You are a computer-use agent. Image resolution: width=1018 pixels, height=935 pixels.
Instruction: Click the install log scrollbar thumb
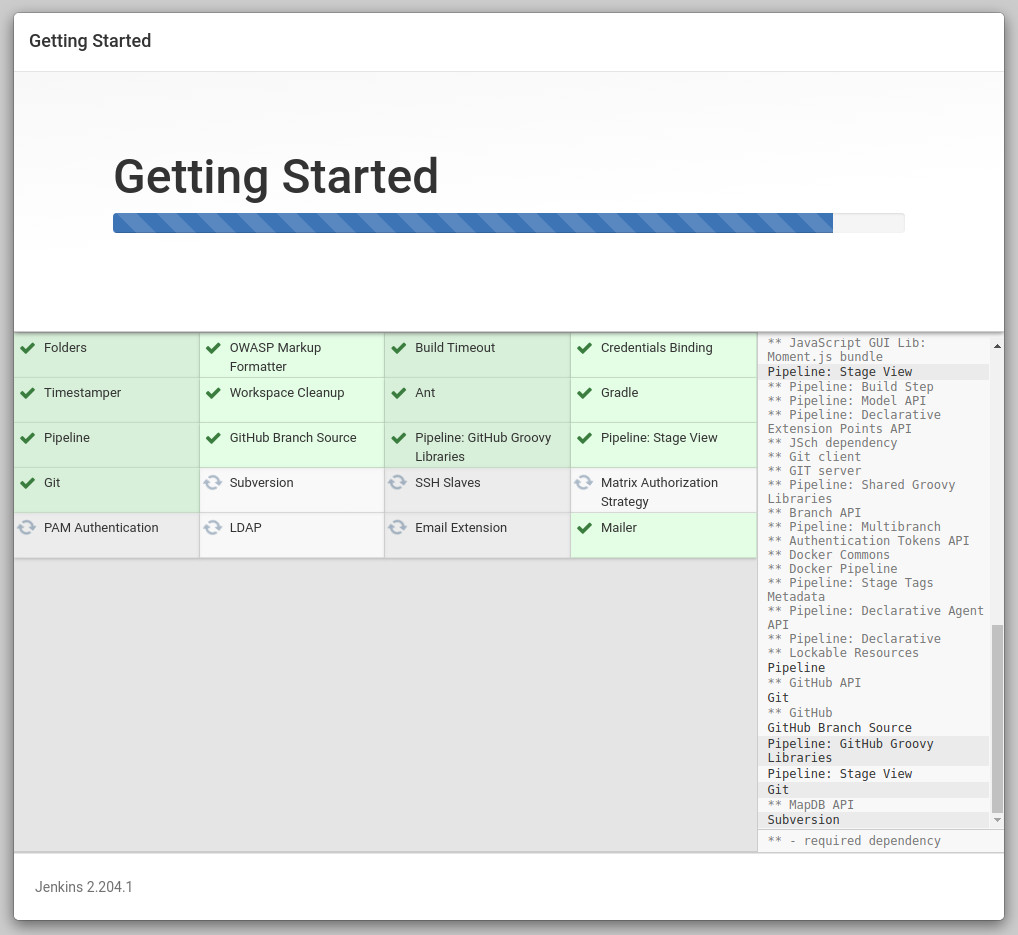click(997, 719)
